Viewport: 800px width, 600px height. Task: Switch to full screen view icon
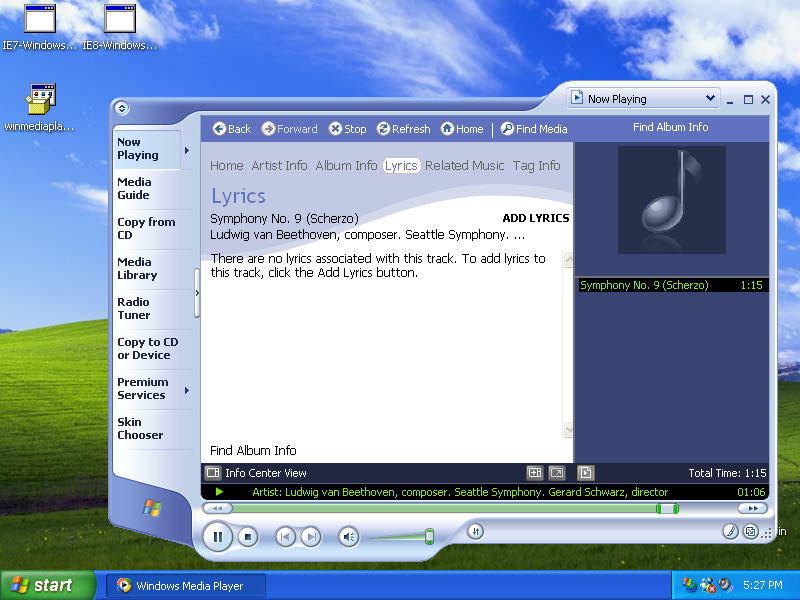[557, 473]
